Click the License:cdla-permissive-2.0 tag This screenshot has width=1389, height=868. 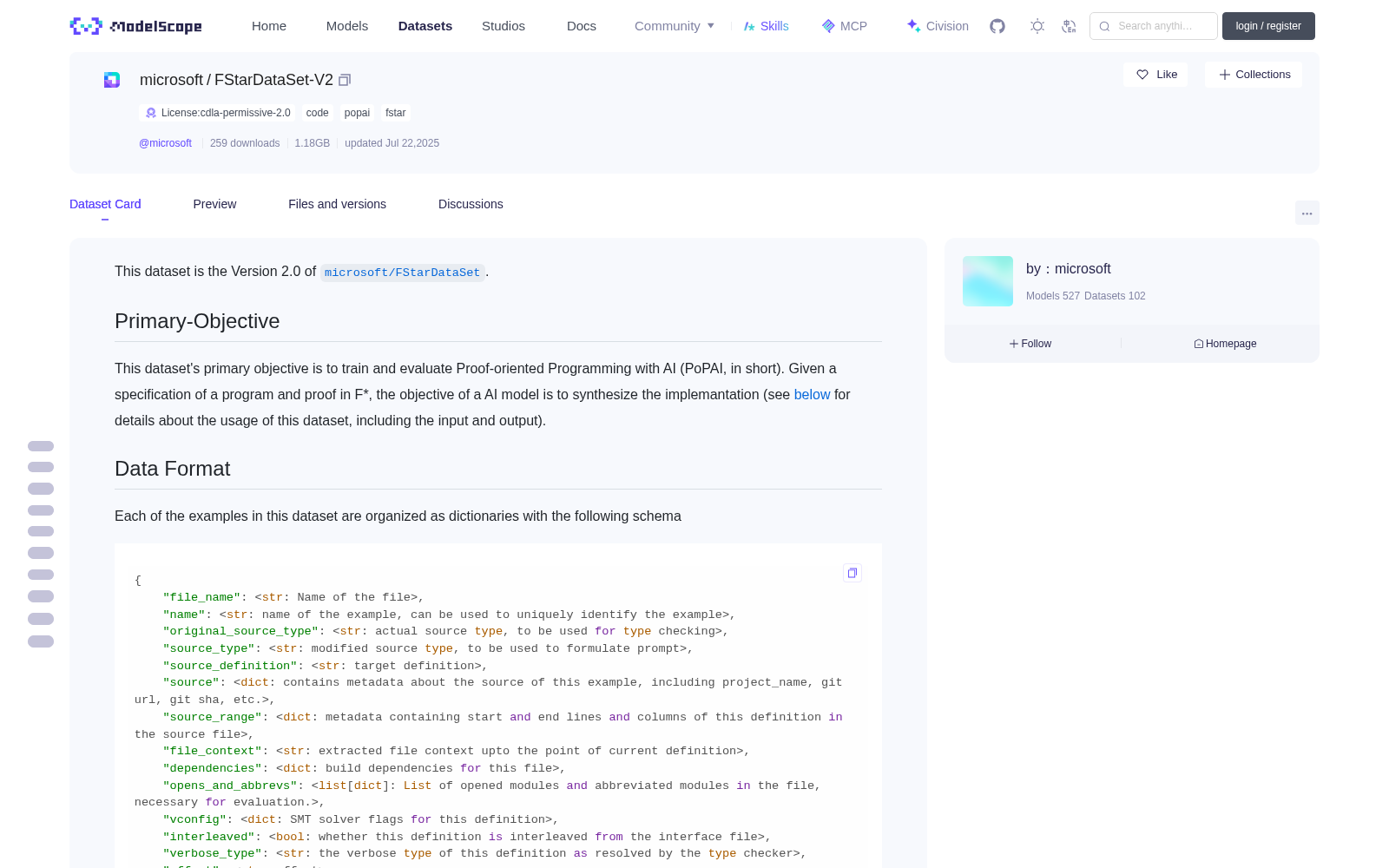coord(217,113)
